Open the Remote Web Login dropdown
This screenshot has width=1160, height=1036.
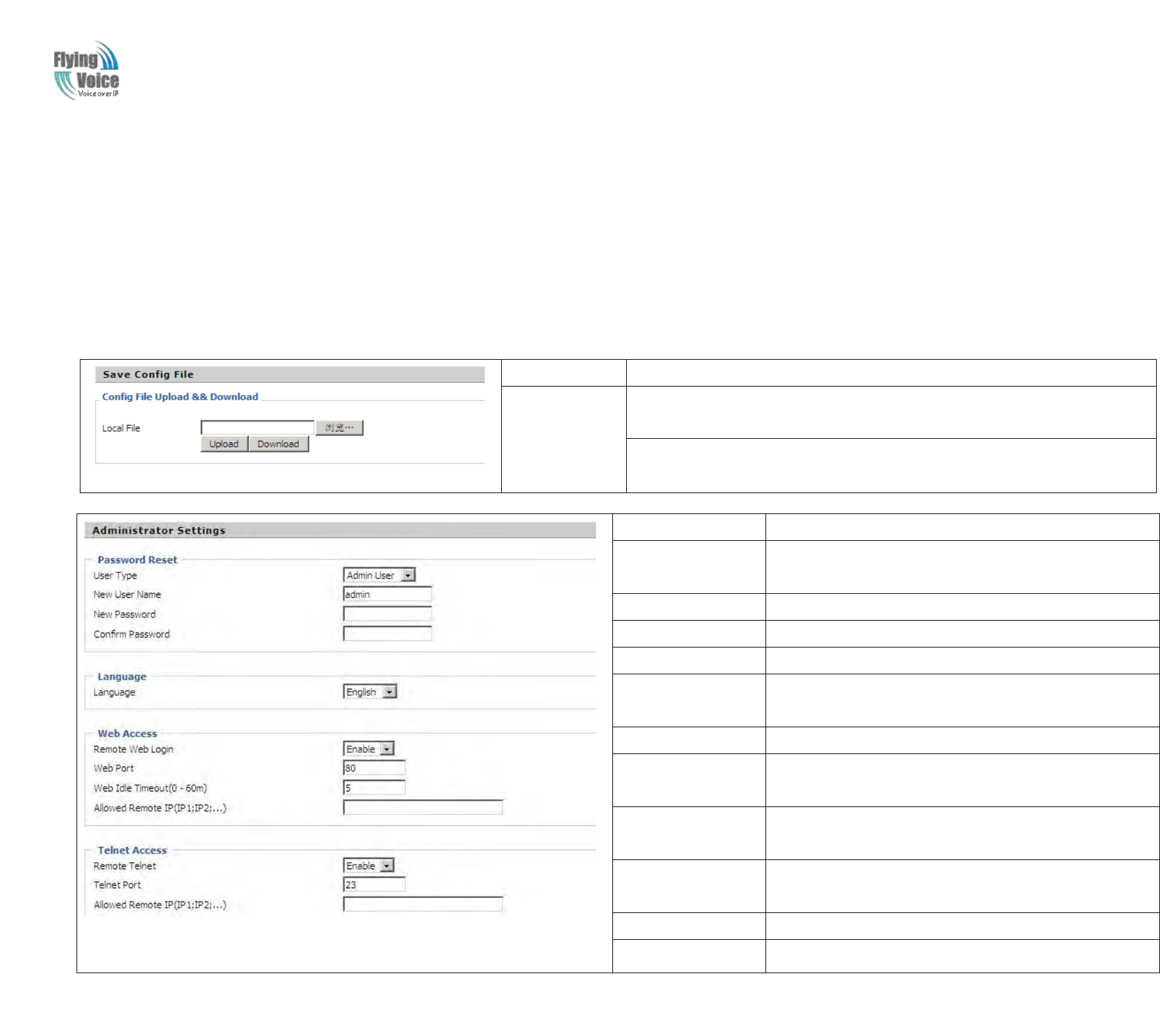click(x=368, y=749)
